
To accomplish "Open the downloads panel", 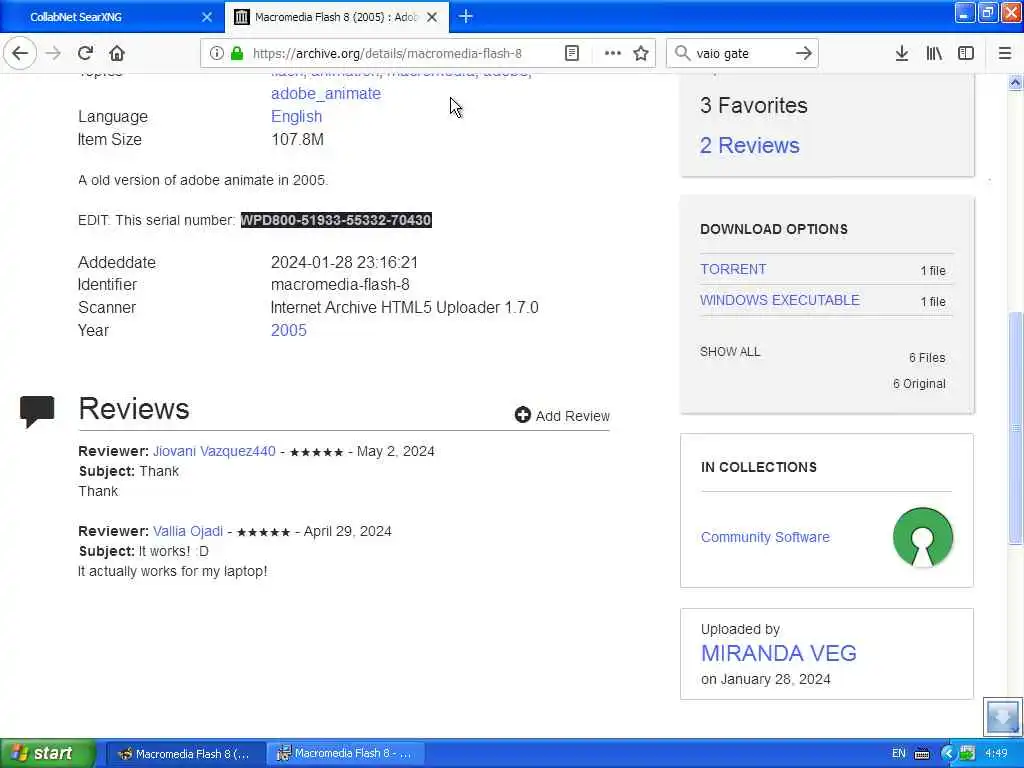I will click(902, 54).
